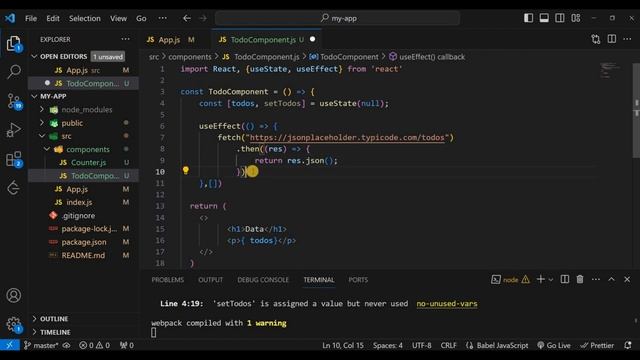
Task: Open the Edit menu
Action: [53, 18]
